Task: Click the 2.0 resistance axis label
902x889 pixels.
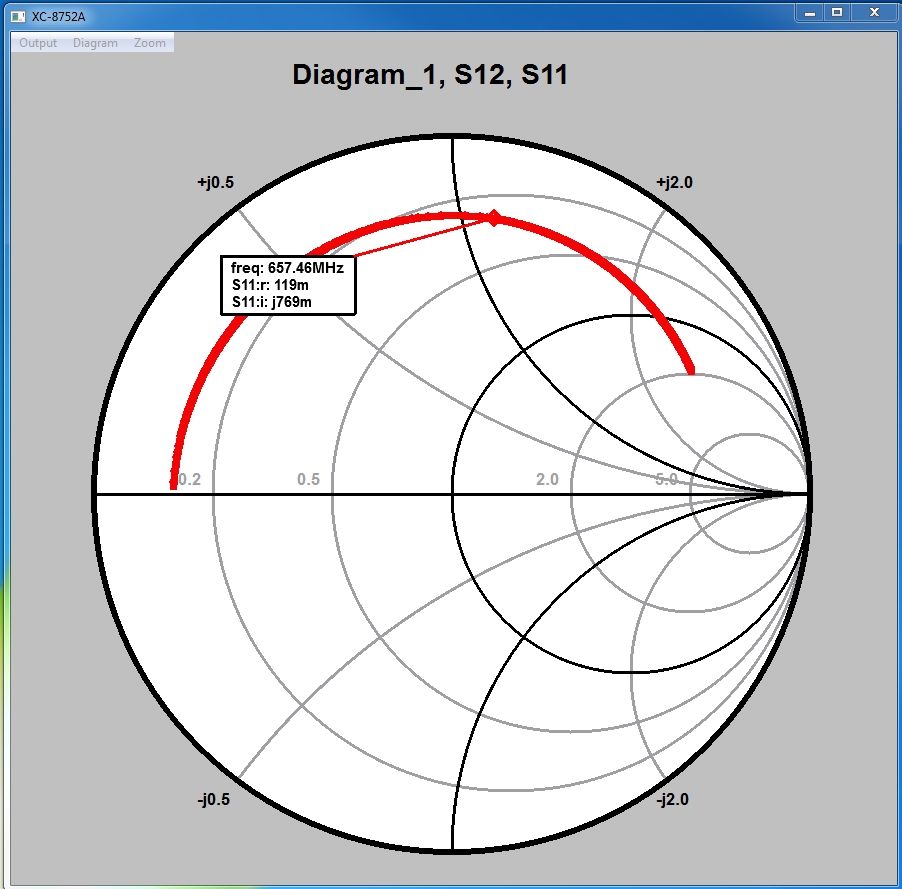Action: pyautogui.click(x=547, y=479)
